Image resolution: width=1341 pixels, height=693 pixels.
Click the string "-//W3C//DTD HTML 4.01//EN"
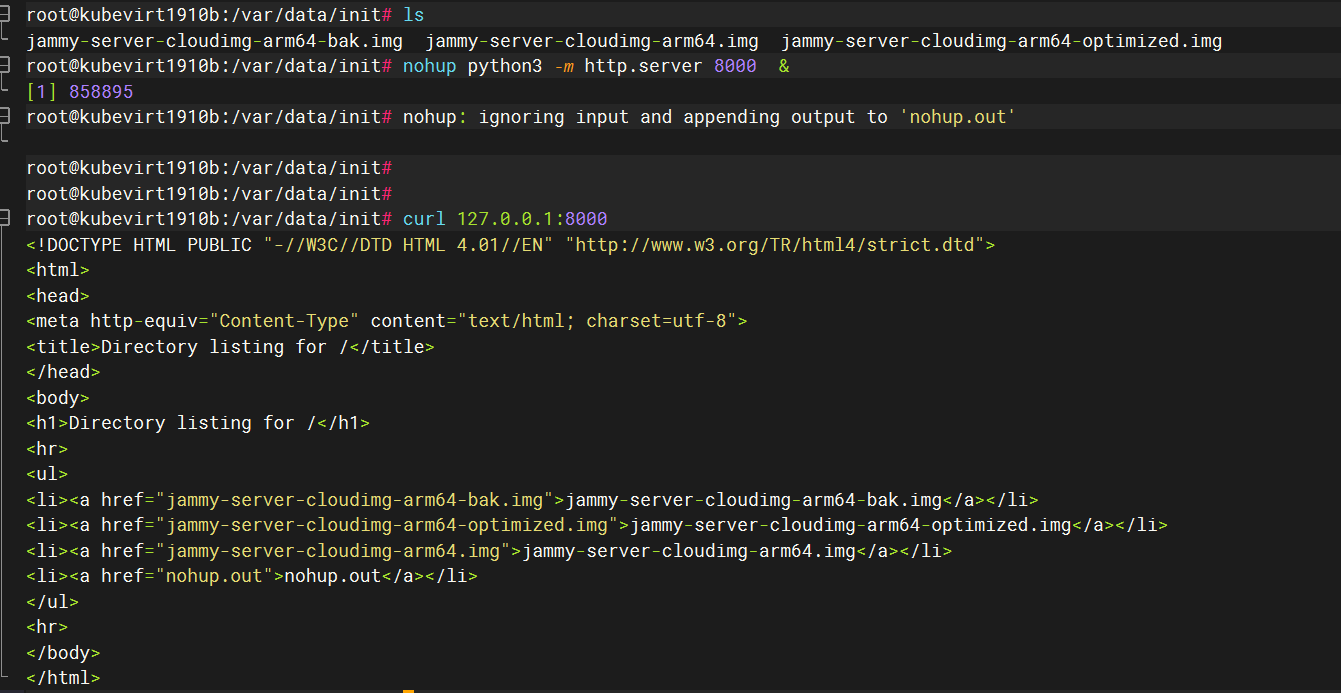[408, 244]
